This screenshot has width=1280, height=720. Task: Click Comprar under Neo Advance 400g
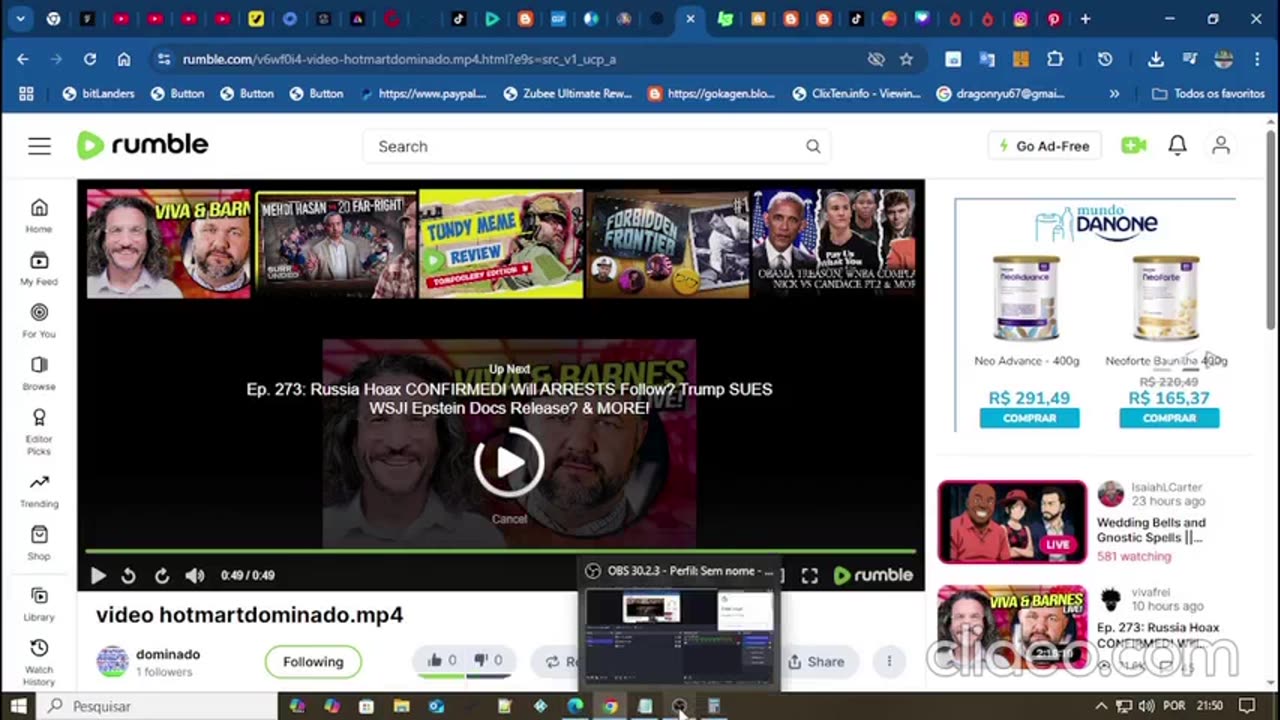click(1029, 418)
